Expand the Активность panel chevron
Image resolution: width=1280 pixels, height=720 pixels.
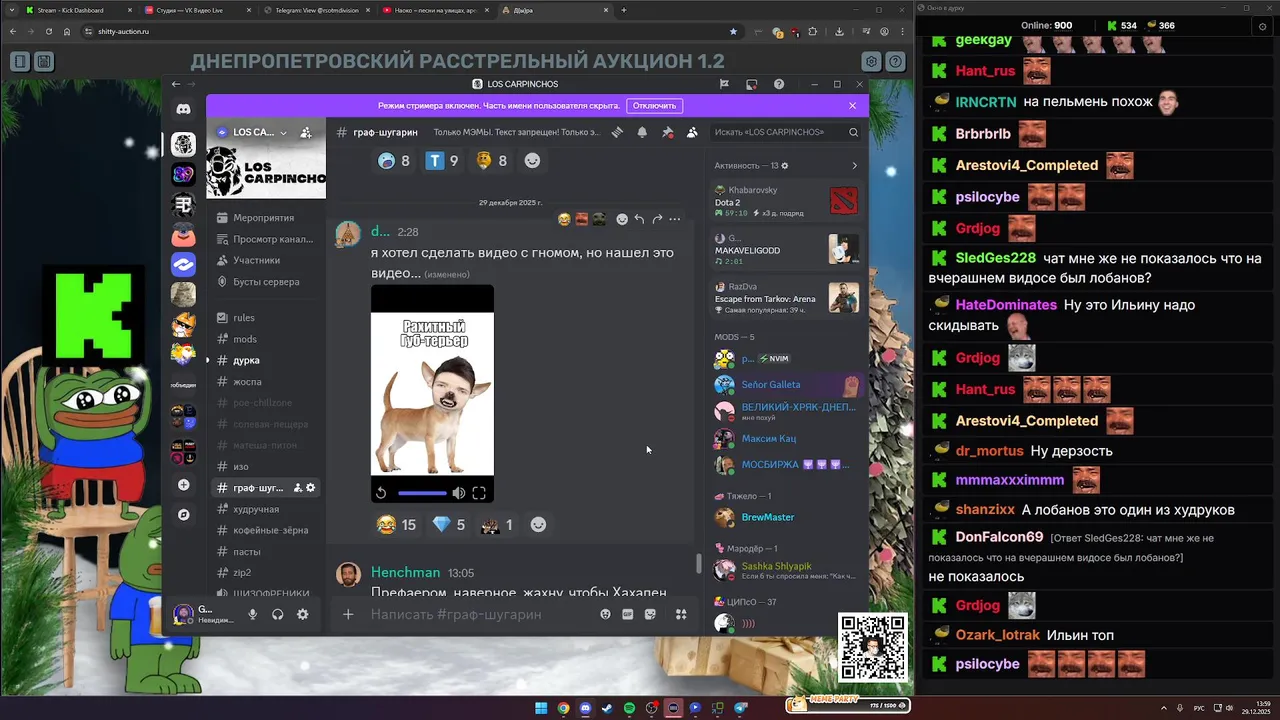point(854,165)
